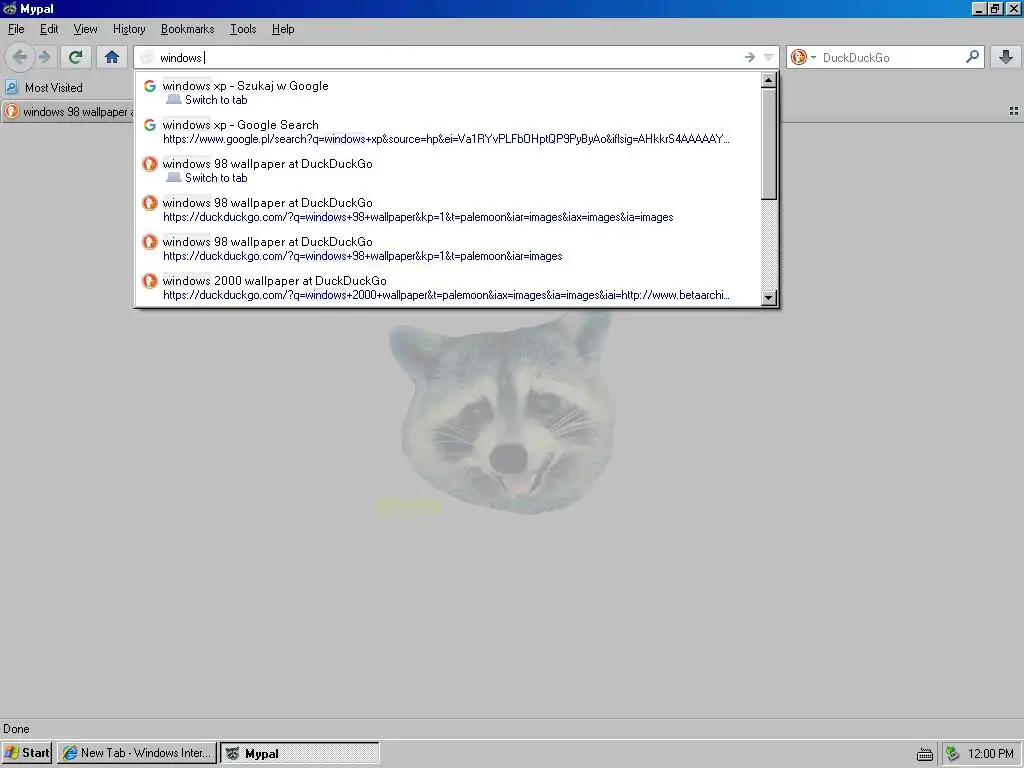Click the search magnifier icon
Viewport: 1024px width, 768px height.
pyautogui.click(x=972, y=57)
